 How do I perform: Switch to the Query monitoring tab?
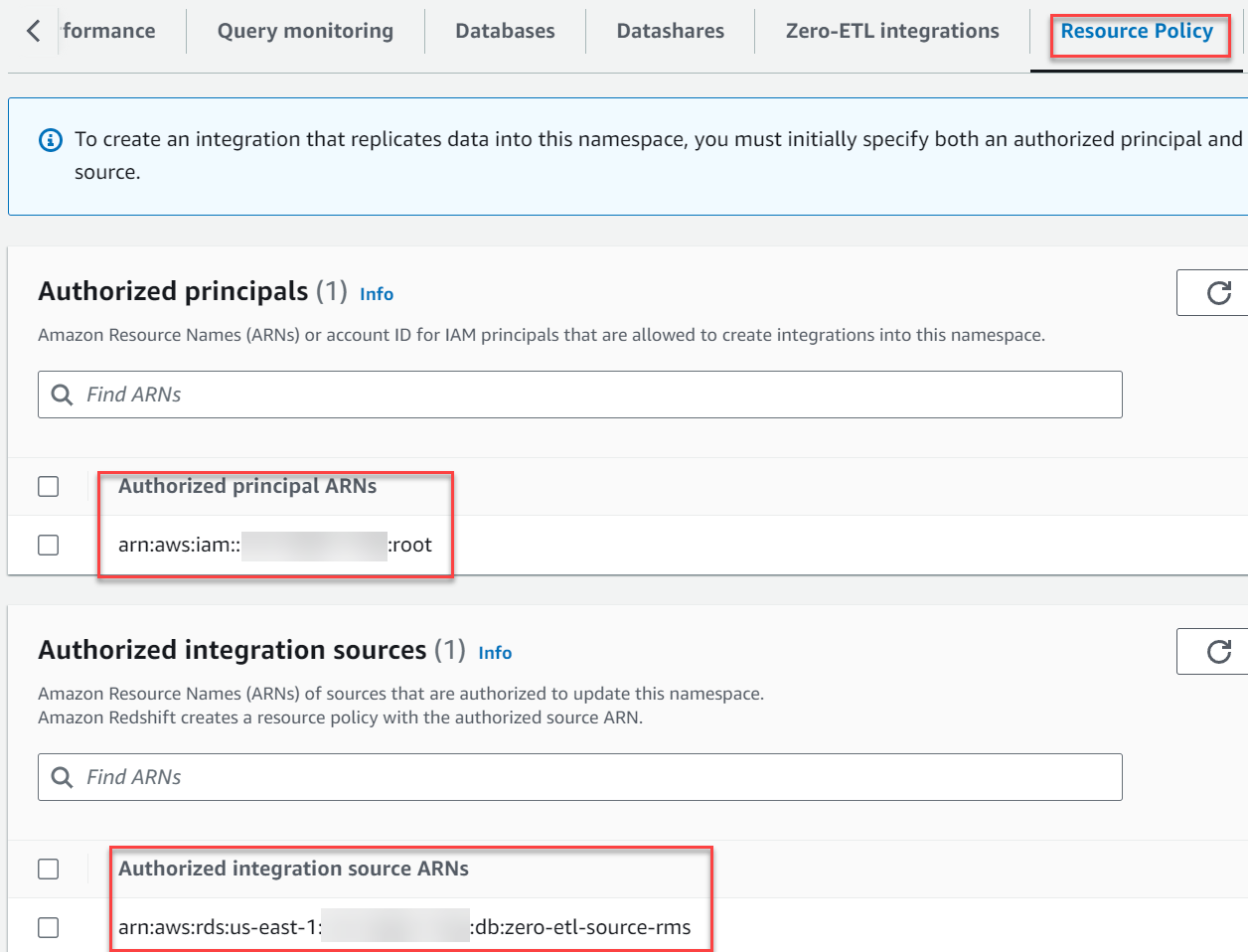pos(304,31)
